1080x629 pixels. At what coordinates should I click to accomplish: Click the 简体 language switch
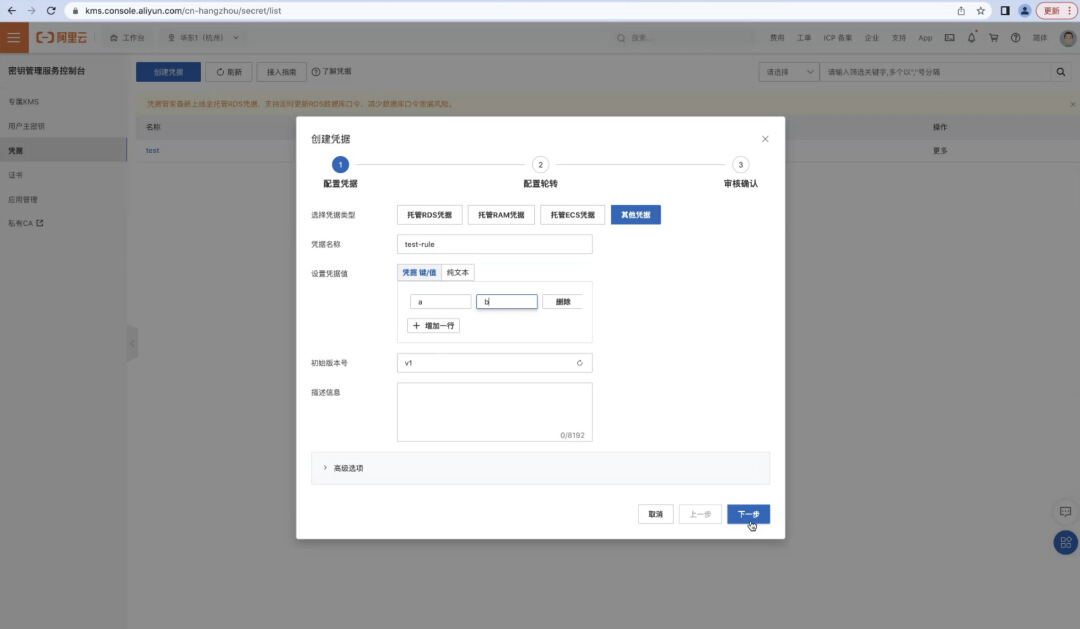1040,38
